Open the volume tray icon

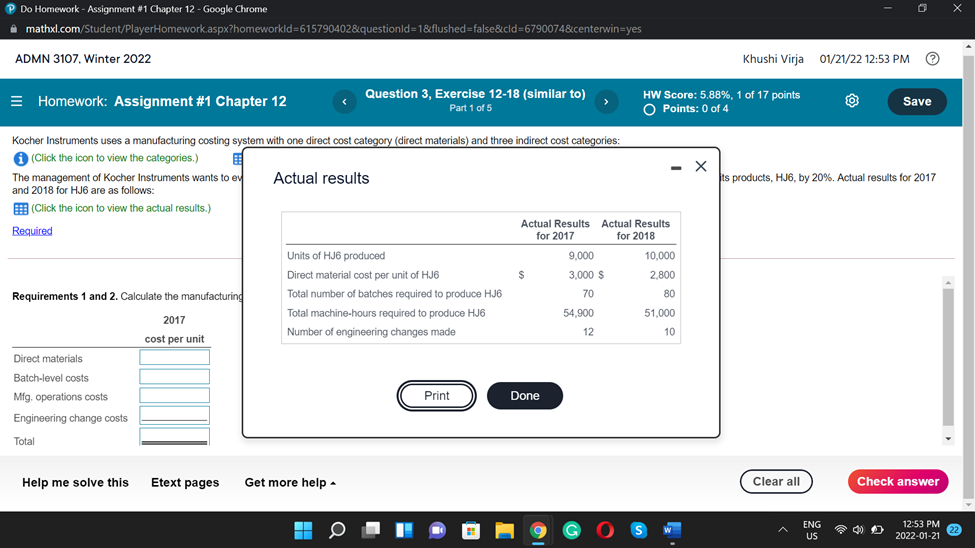858,530
